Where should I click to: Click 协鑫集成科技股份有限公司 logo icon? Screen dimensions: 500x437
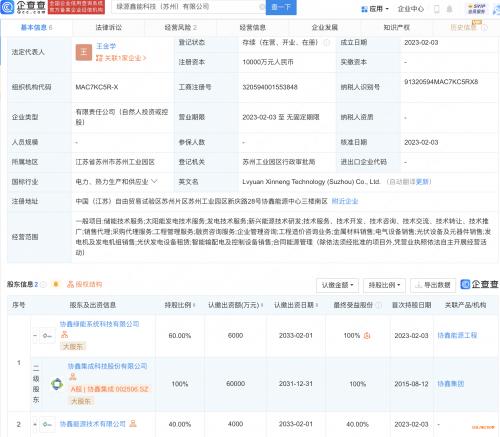click(x=57, y=384)
